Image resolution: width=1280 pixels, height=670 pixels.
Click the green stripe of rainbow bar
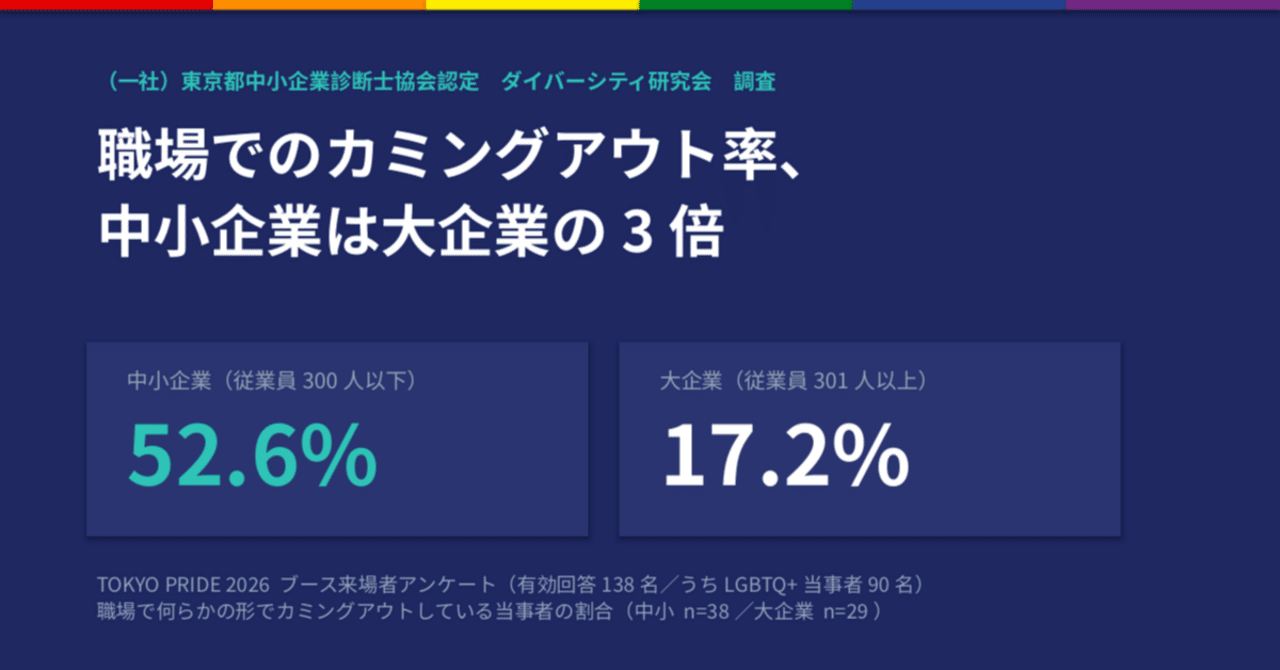pyautogui.click(x=745, y=5)
